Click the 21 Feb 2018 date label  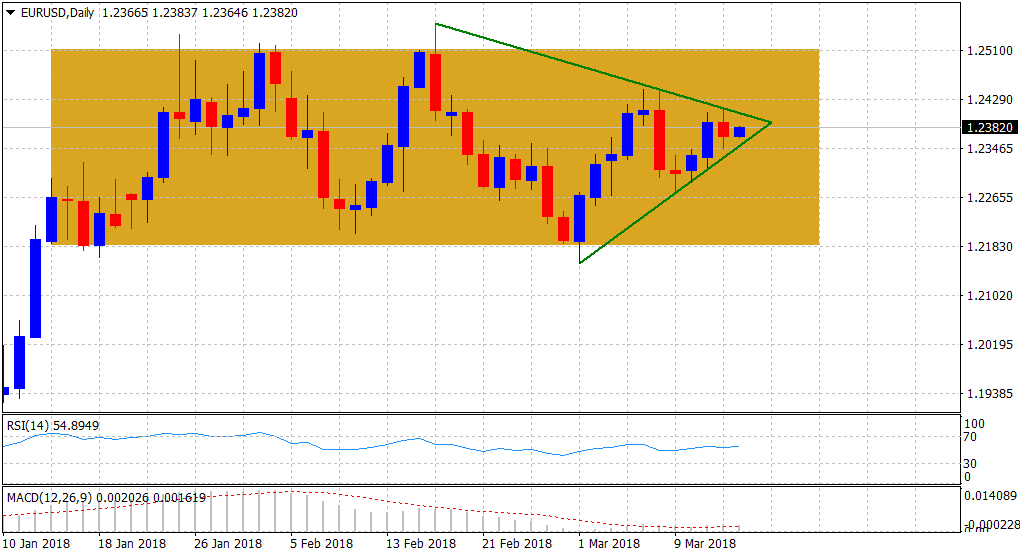coord(517,544)
